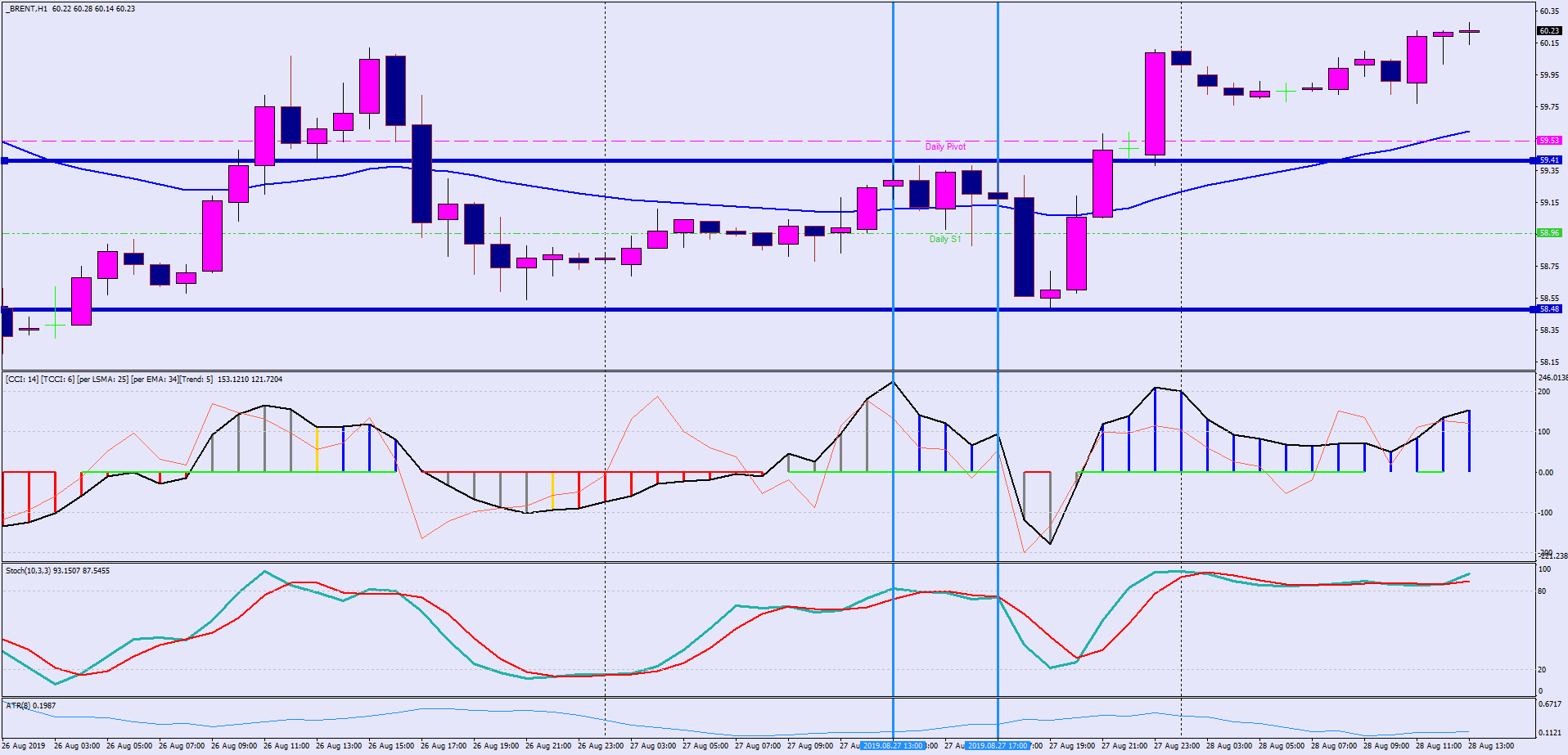Screen dimensions: 1568x755
Task: Click the blue line anchor square at left edge
Action: 5,161
